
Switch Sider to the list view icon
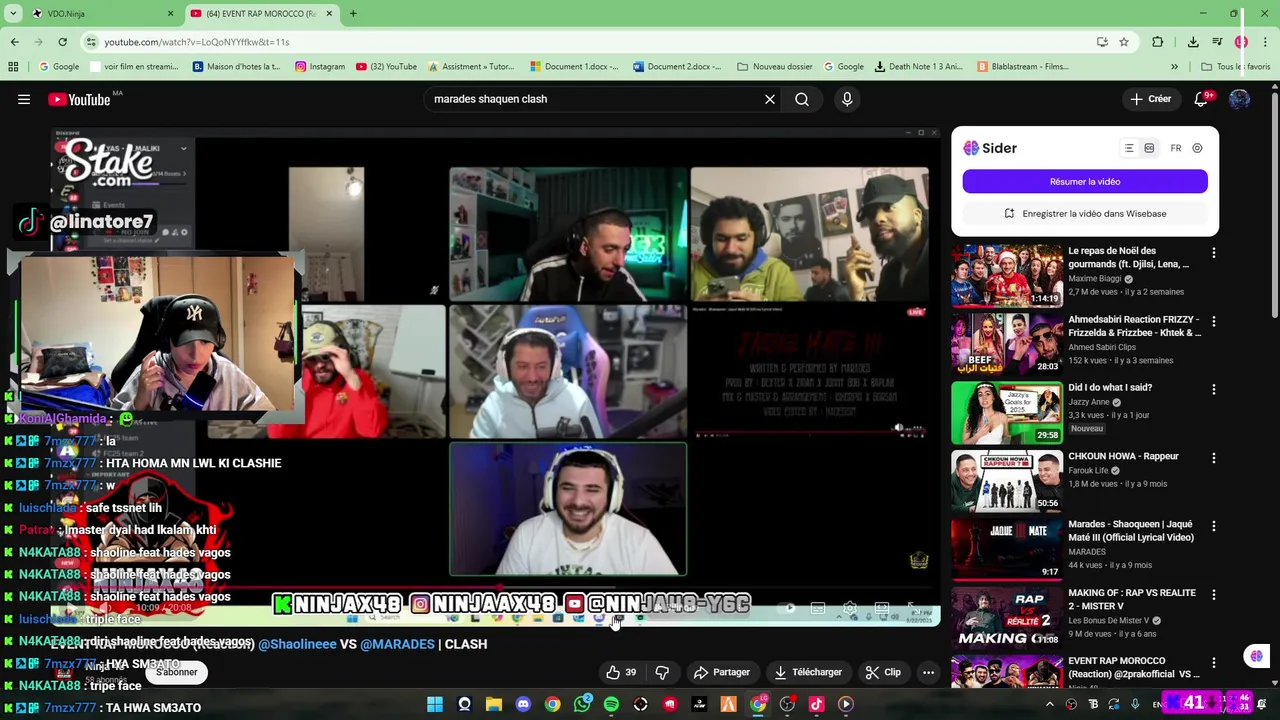click(x=1129, y=148)
